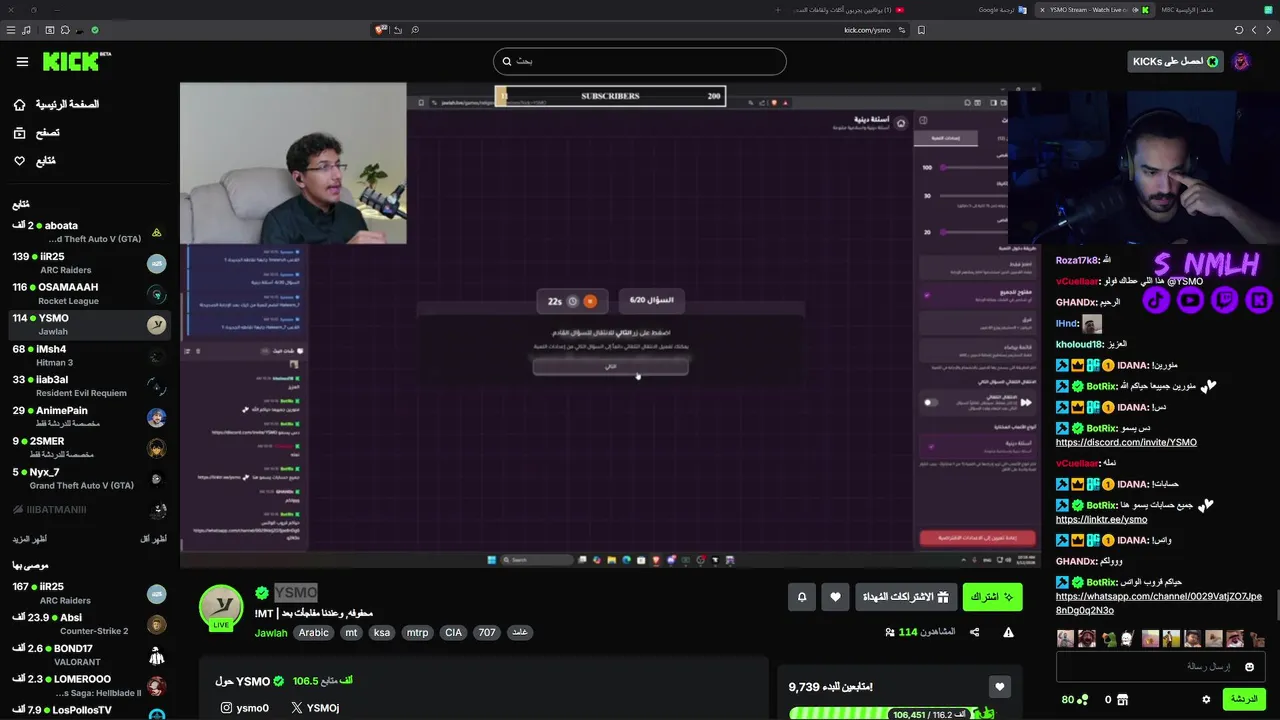Open aboata channel in followed list
This screenshot has height=720, width=1280.
(x=89, y=232)
